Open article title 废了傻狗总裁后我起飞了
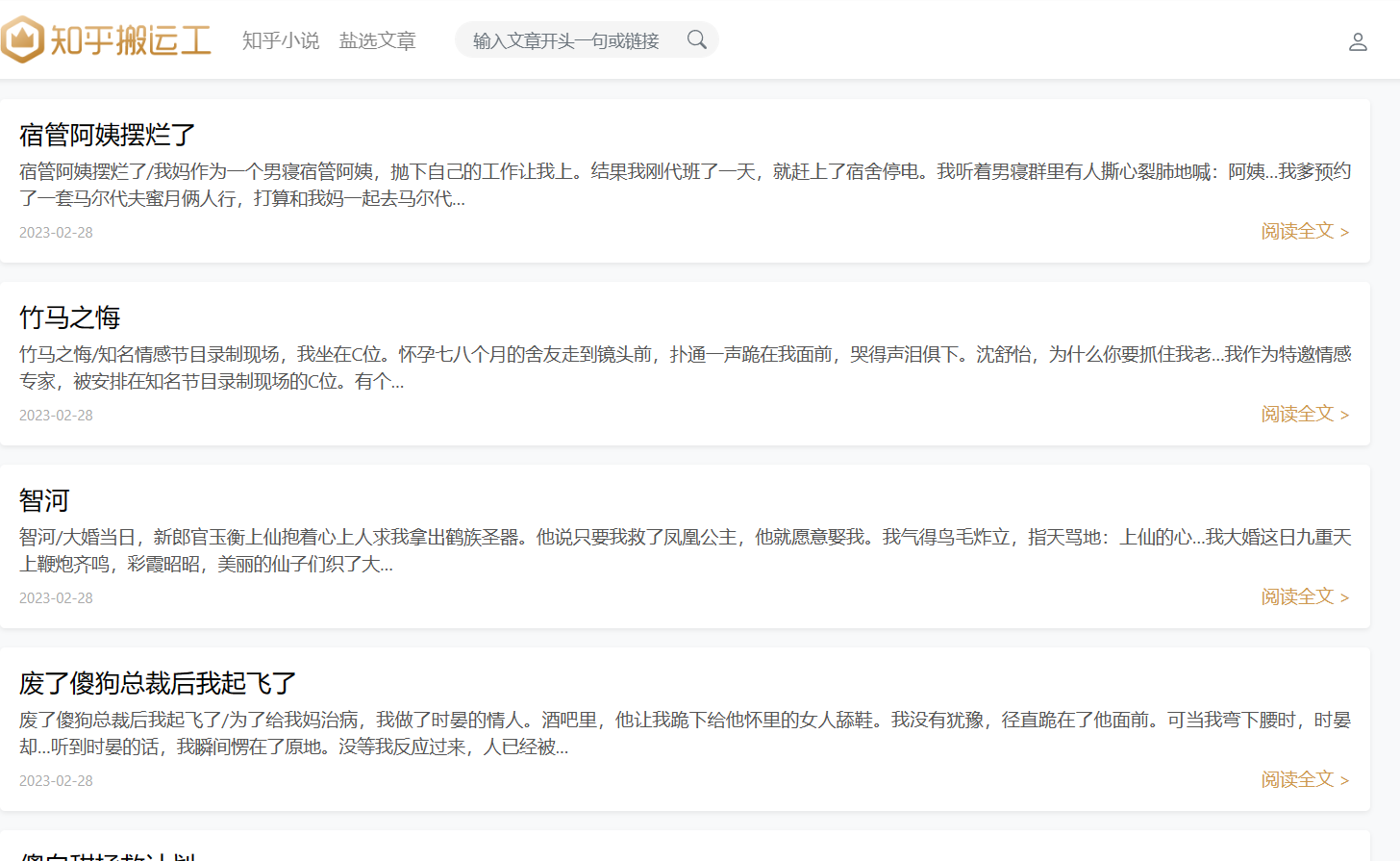The image size is (1400, 861). pos(158,683)
